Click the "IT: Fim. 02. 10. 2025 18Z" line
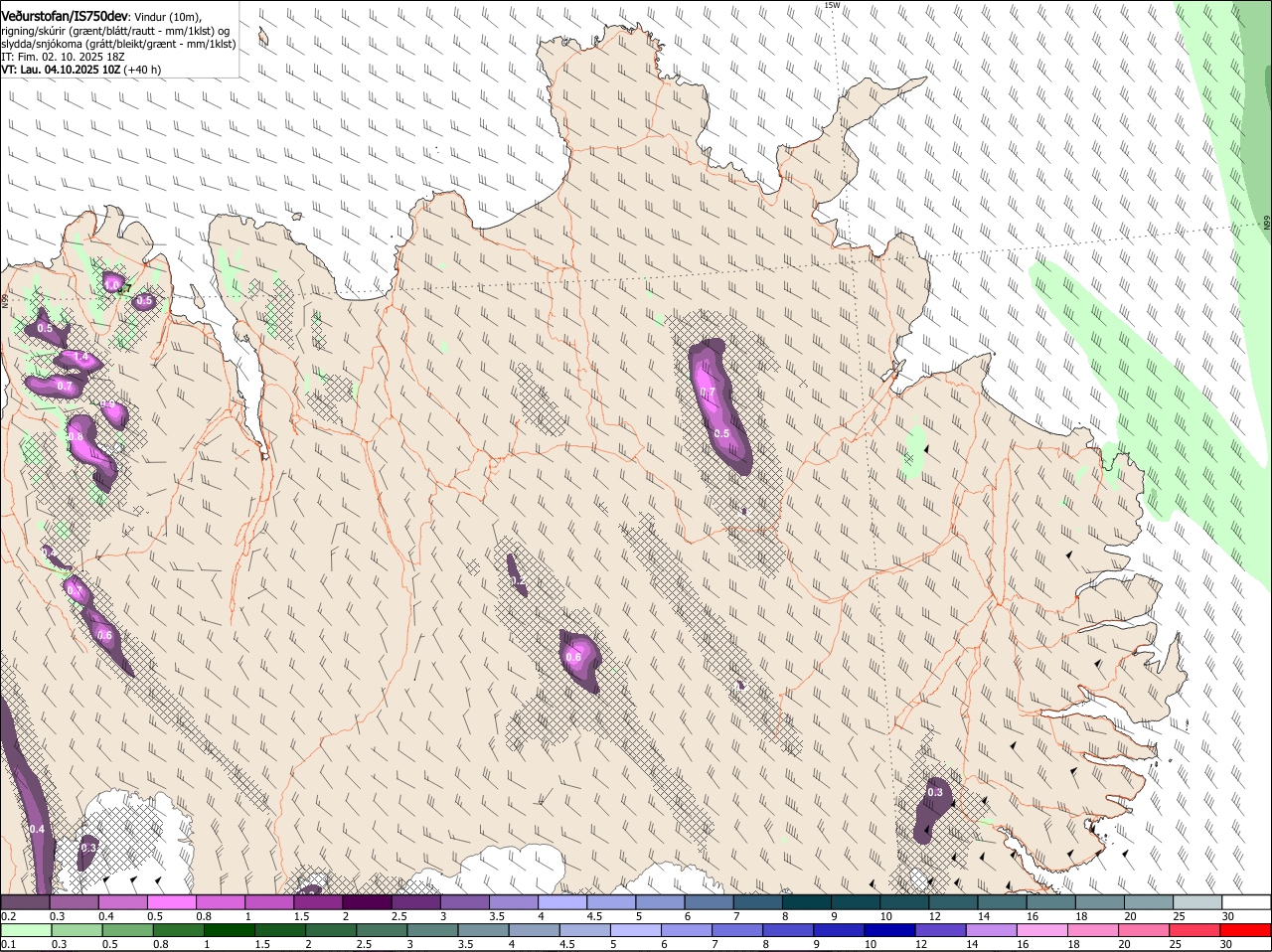The width and height of the screenshot is (1272, 952). pyautogui.click(x=63, y=57)
